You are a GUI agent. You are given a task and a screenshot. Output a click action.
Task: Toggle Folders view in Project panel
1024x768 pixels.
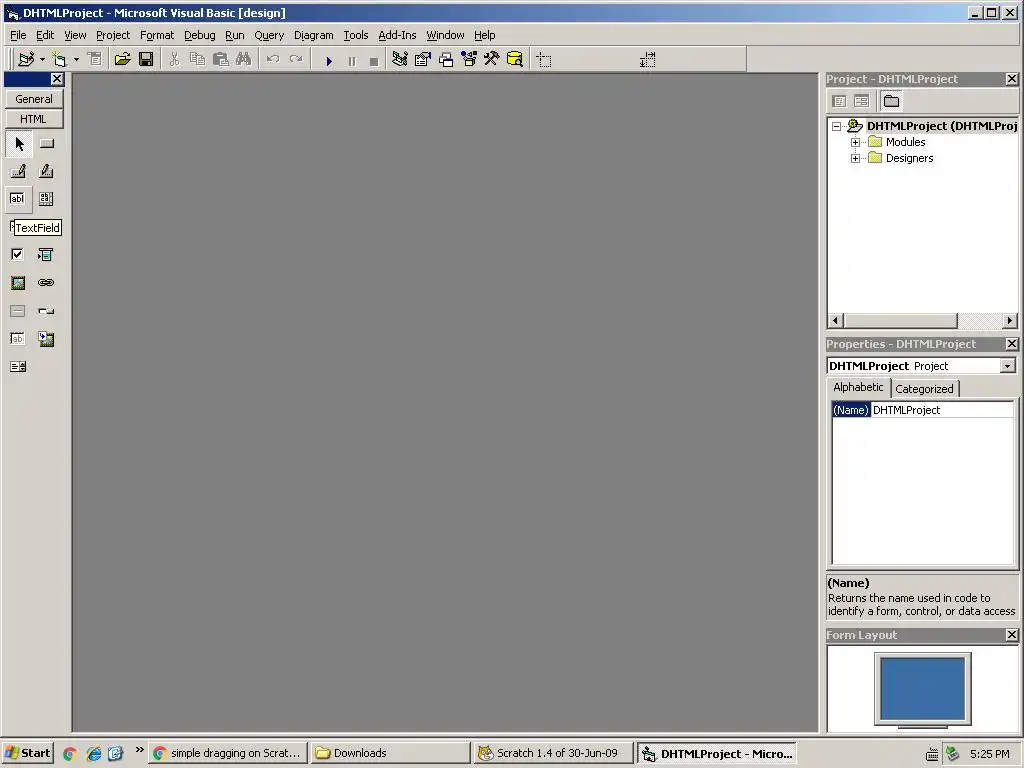[x=891, y=101]
